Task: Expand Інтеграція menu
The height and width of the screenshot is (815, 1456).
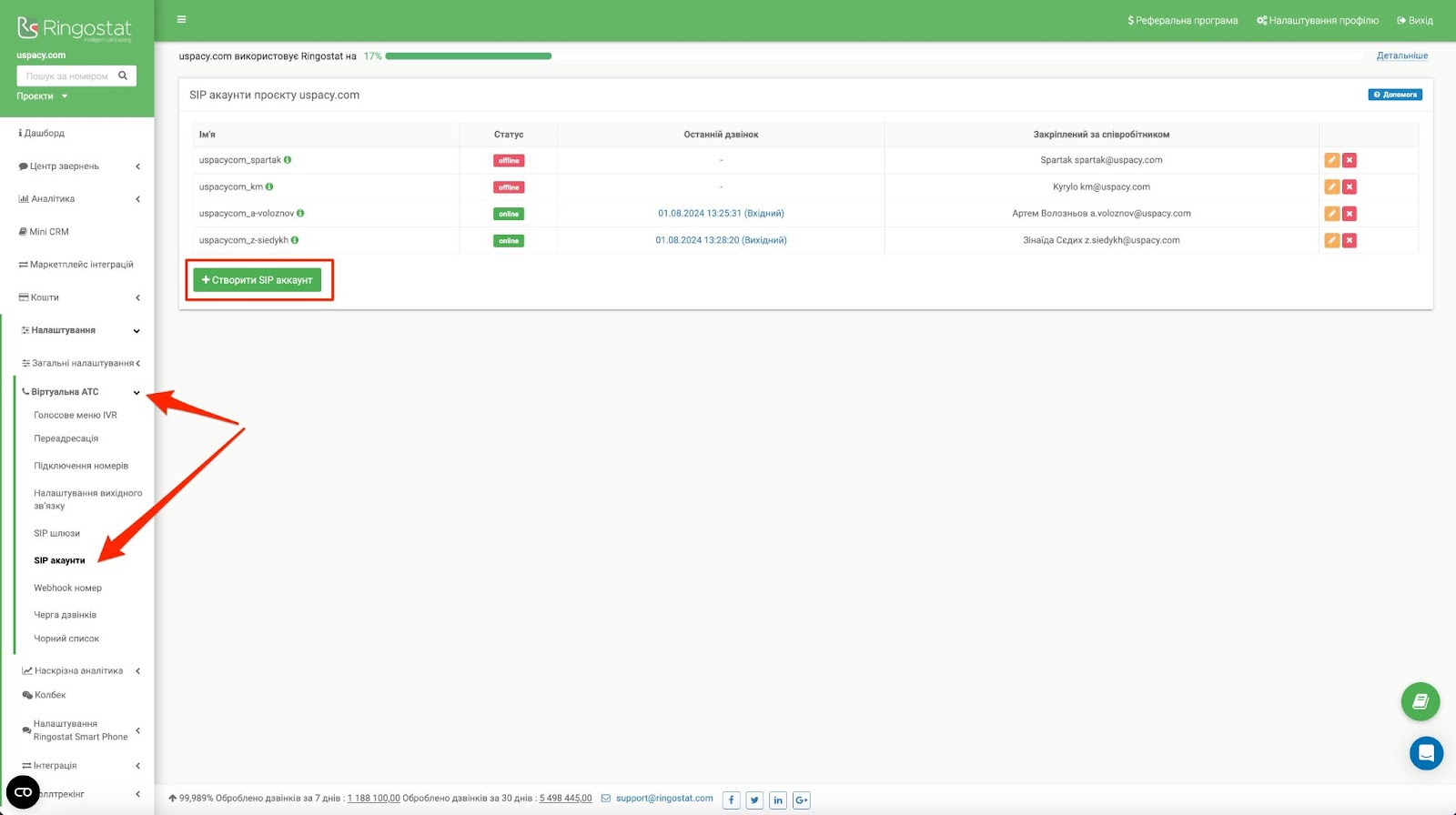Action: (x=80, y=766)
